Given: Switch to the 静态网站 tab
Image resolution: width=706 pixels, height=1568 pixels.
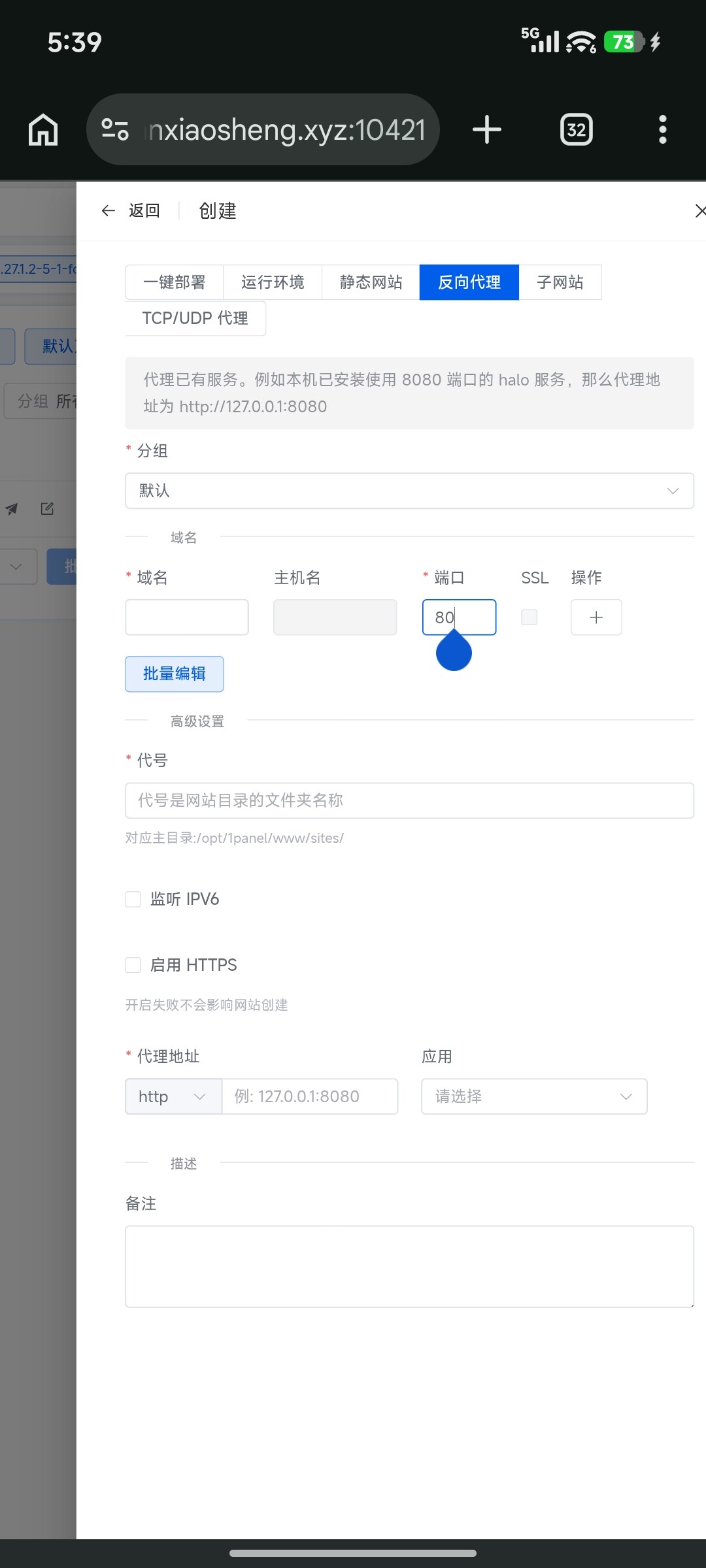Looking at the screenshot, I should [x=371, y=282].
